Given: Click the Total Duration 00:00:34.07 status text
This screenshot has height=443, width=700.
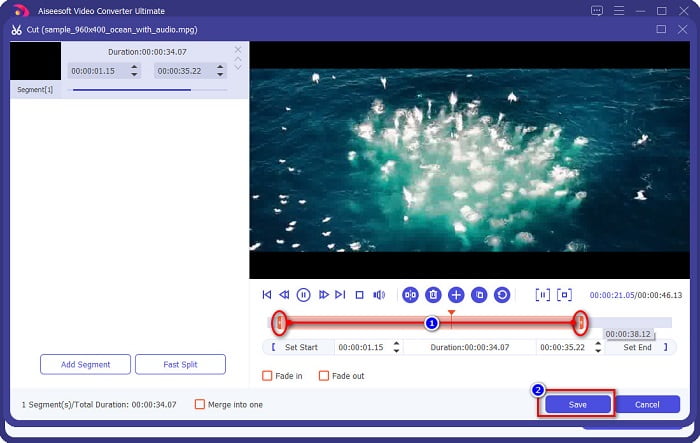Looking at the screenshot, I should click(99, 405).
